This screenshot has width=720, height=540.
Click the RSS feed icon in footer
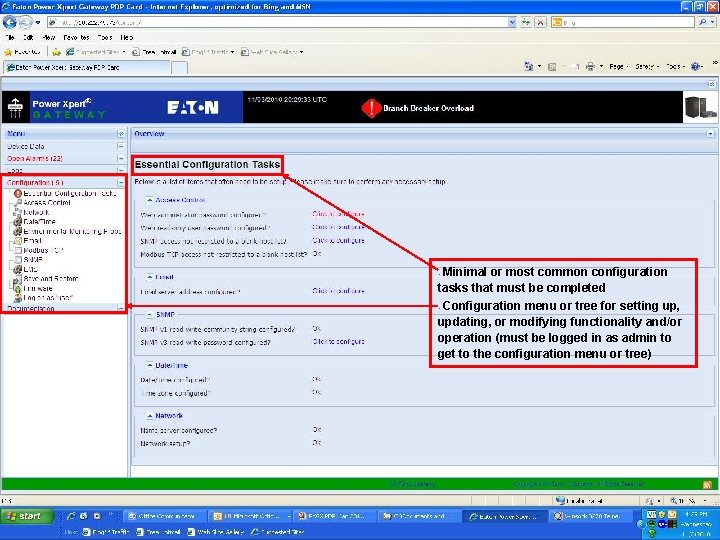pyautogui.click(x=707, y=484)
